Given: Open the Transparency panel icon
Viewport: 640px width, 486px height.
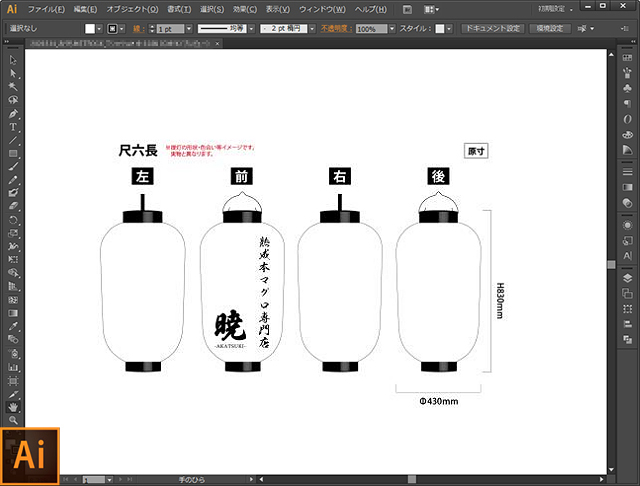Looking at the screenshot, I should click(627, 203).
